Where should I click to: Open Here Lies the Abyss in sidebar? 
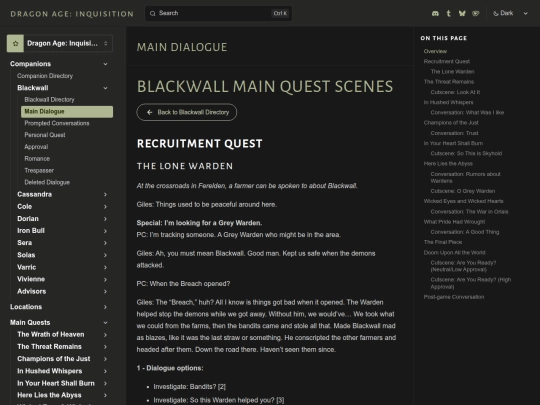coord(49,395)
